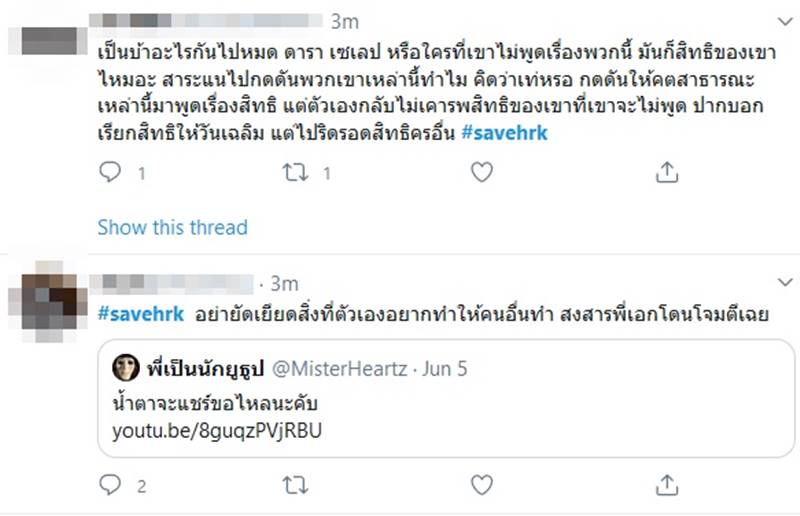Screen dimensions: 800x516
Task: Open second tweet author's profile picture
Action: 48,290
